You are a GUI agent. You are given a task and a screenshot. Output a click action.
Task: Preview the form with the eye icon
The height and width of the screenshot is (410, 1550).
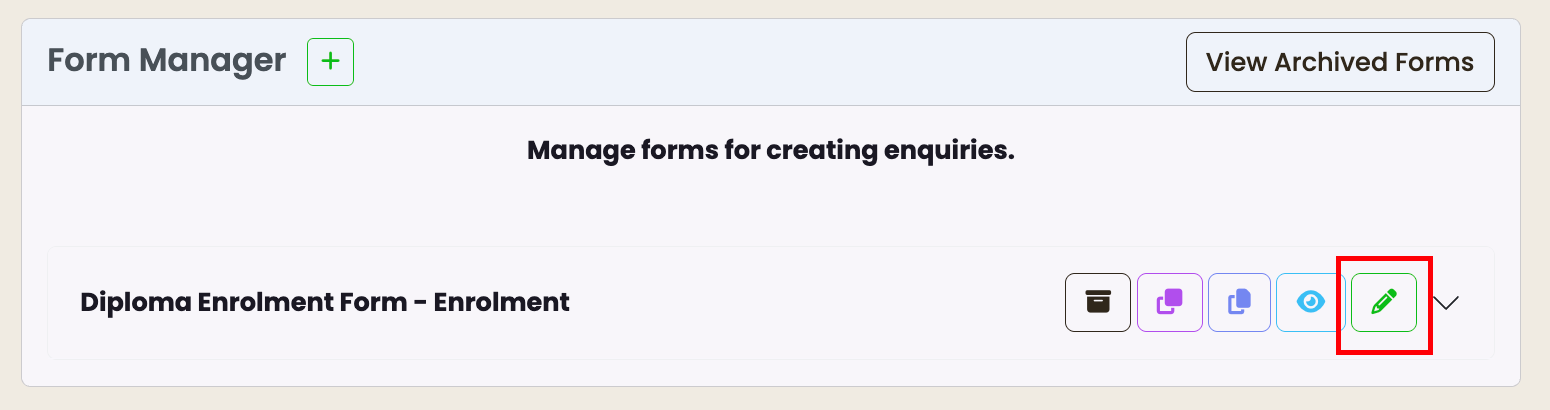click(x=1311, y=302)
